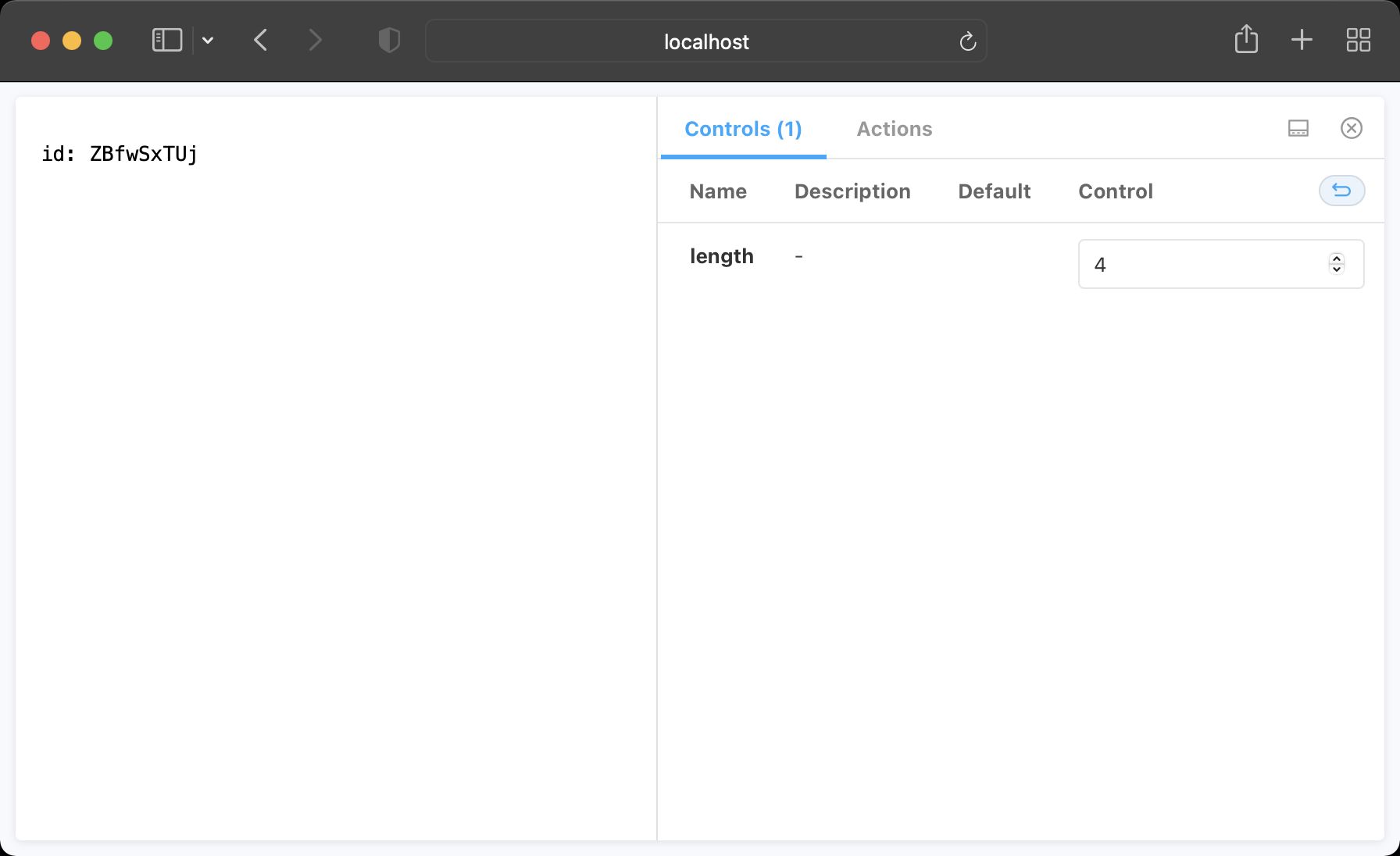Click the Description column header

(852, 191)
